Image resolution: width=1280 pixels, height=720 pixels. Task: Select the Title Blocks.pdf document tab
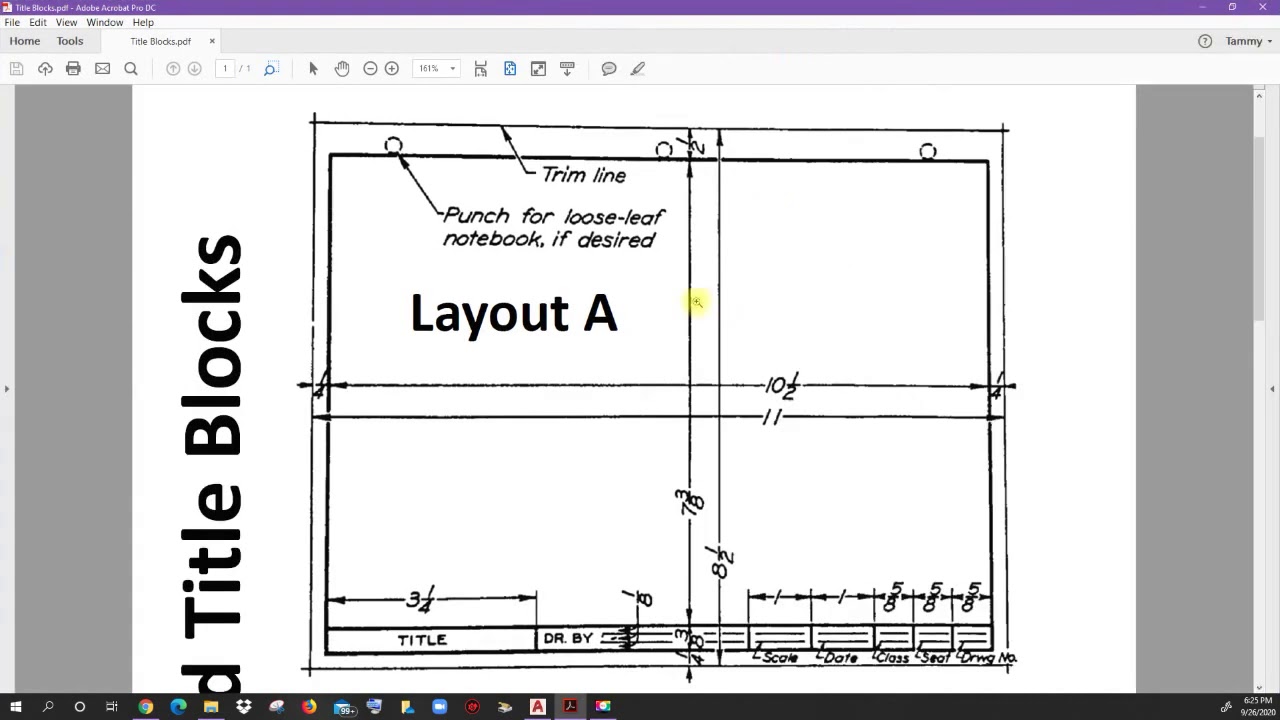pyautogui.click(x=160, y=41)
